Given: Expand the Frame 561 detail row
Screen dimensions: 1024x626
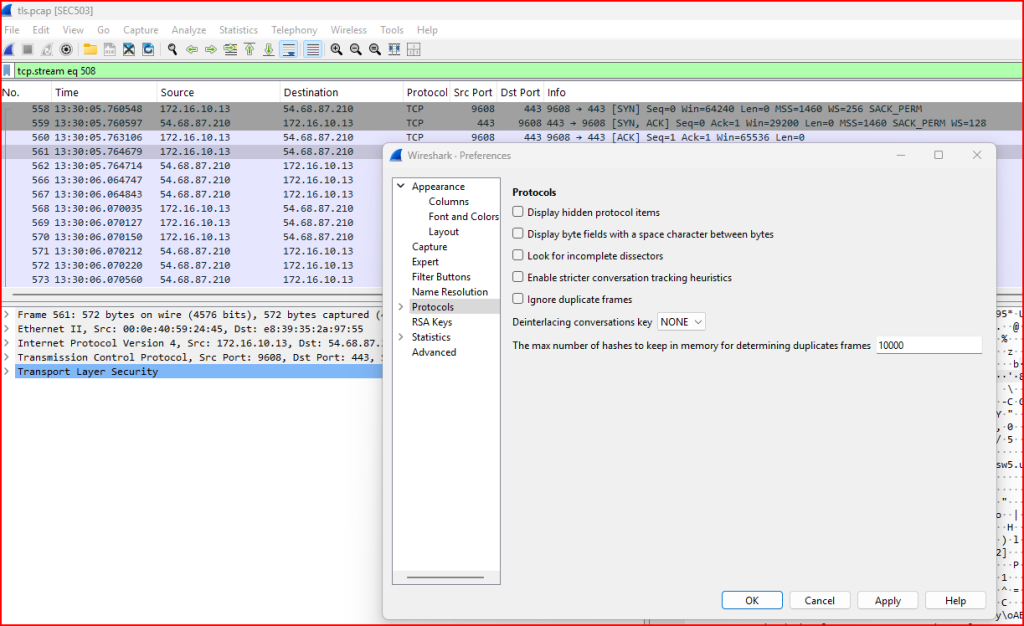Looking at the screenshot, I should pos(7,315).
